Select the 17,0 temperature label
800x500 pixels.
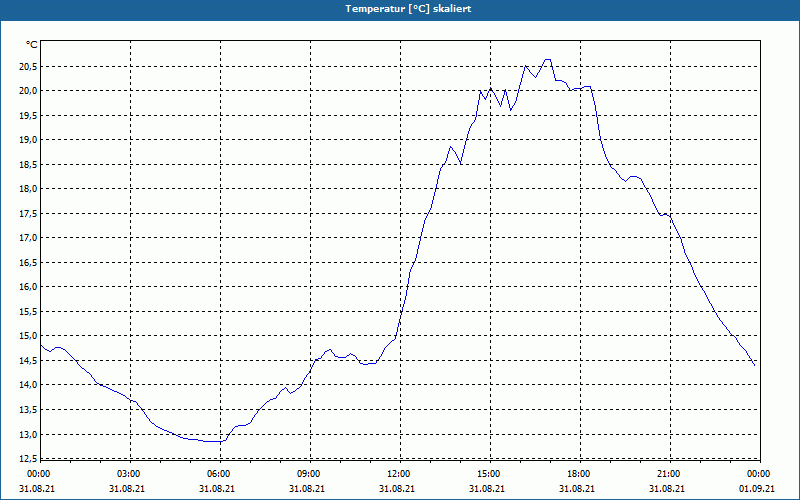pyautogui.click(x=28, y=238)
